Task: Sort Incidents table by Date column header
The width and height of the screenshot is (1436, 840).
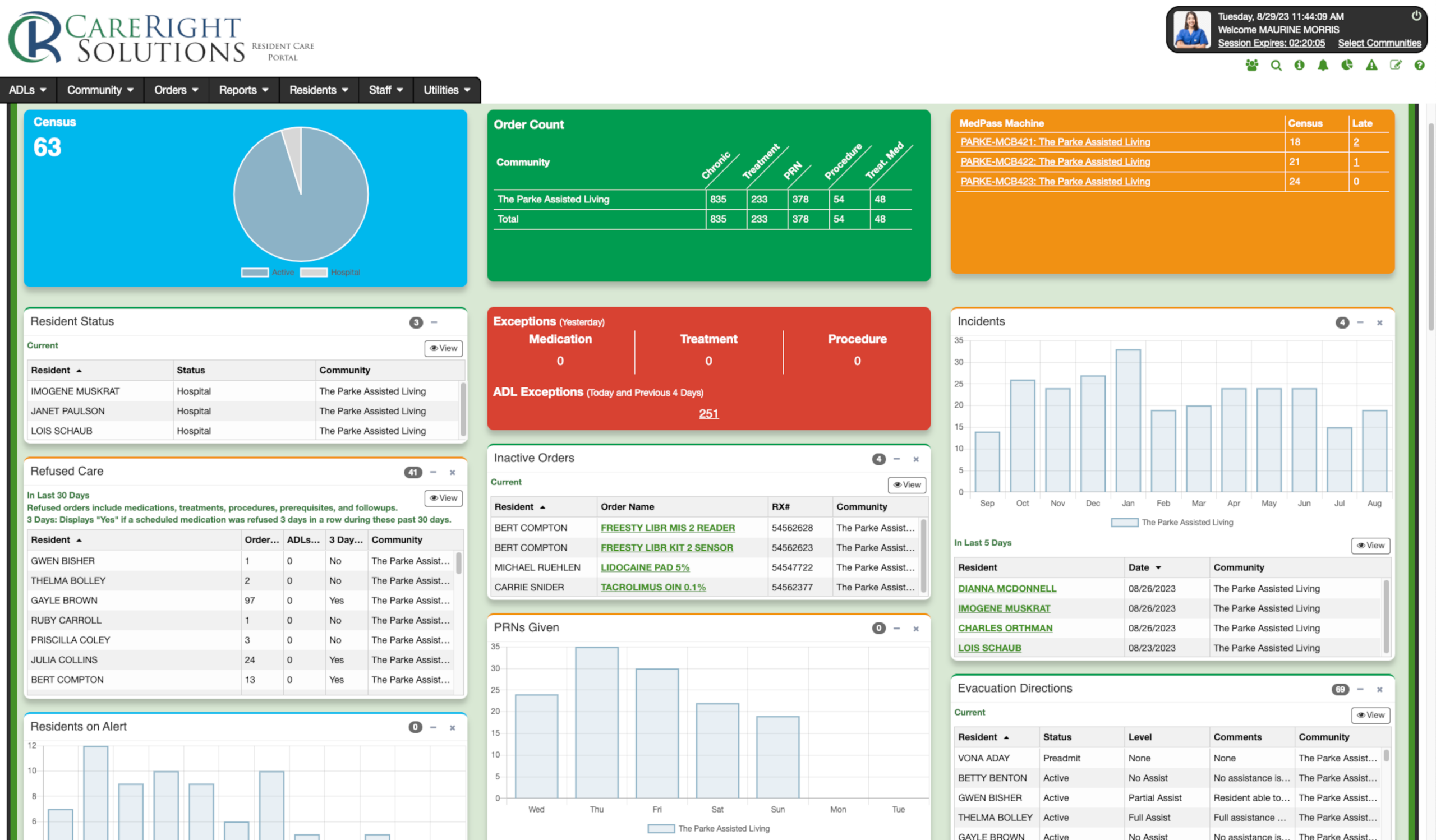Action: 1139,568
